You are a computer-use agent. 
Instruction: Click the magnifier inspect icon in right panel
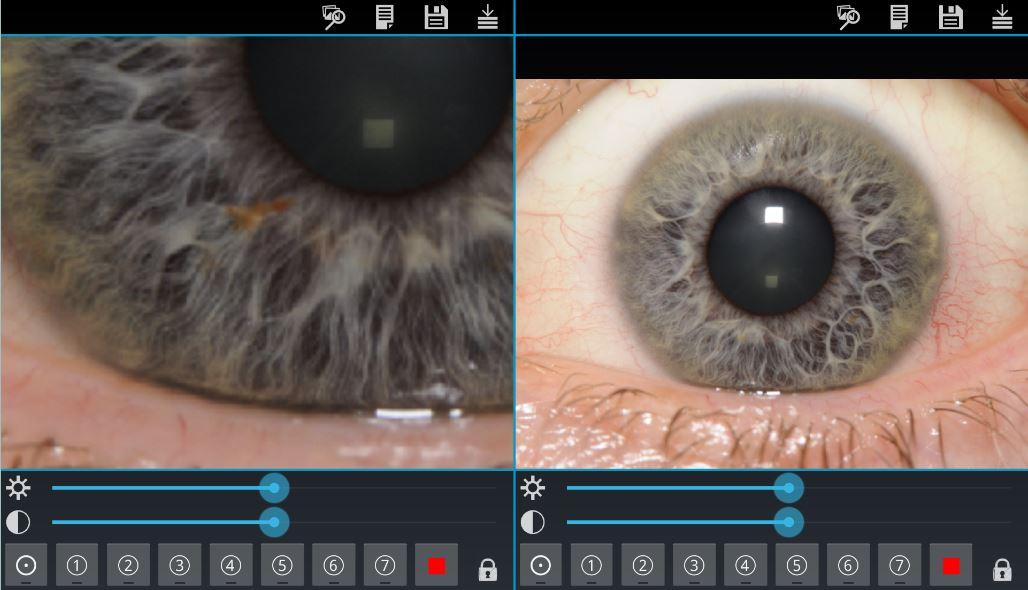(x=848, y=17)
